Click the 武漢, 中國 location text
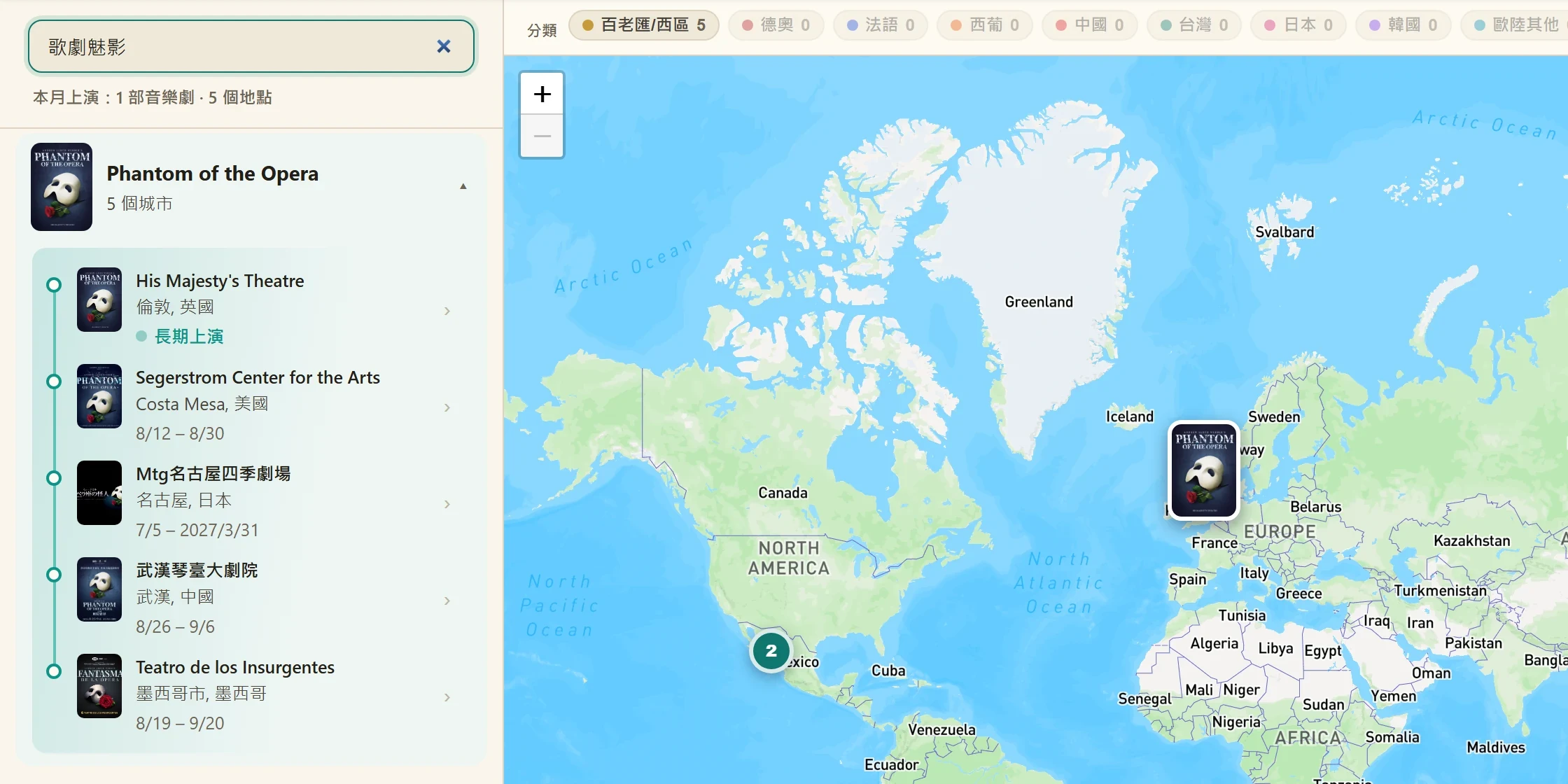1568x784 pixels. [175, 597]
